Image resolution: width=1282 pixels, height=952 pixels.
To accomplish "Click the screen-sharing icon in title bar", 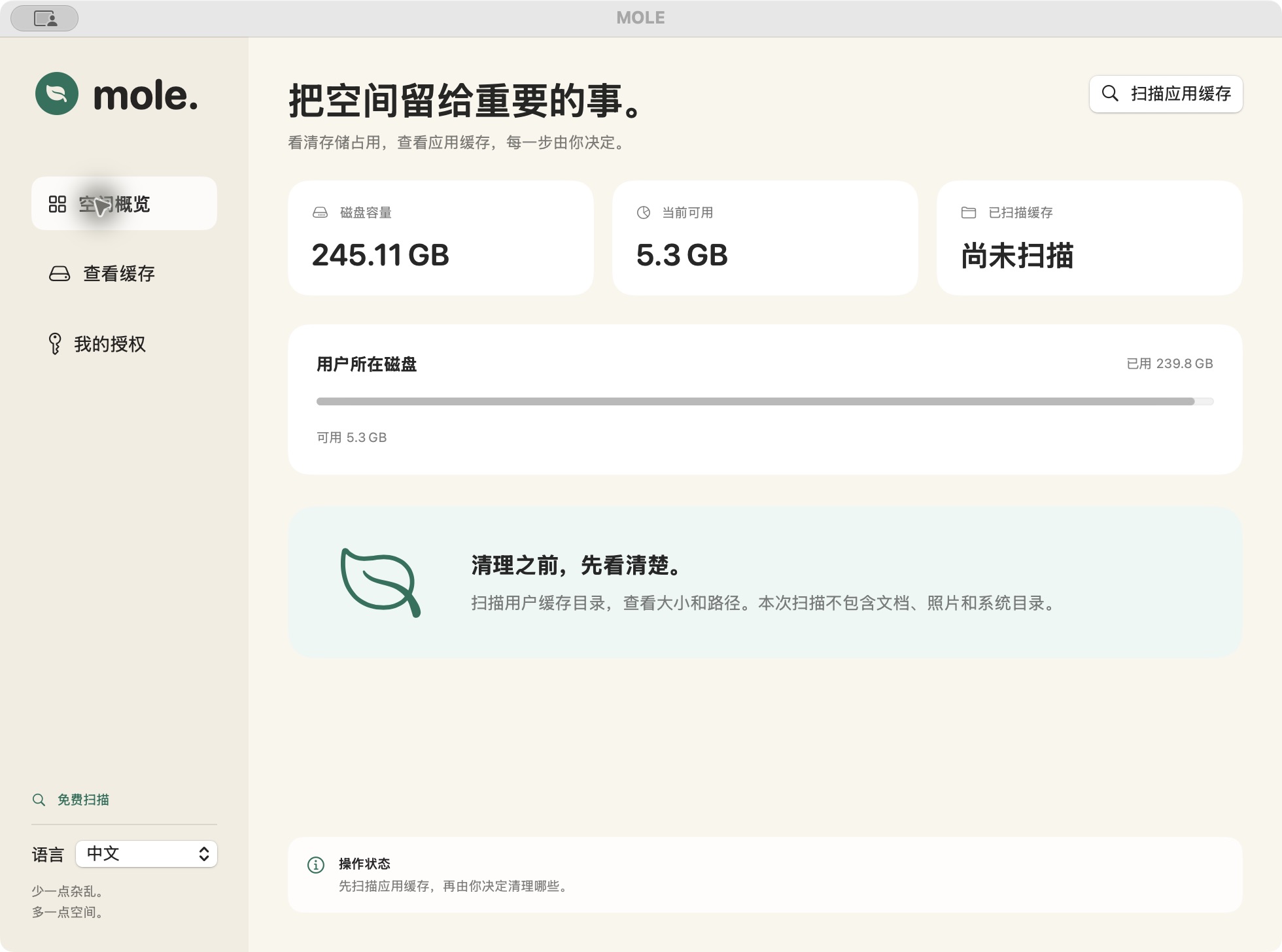I will [x=45, y=18].
